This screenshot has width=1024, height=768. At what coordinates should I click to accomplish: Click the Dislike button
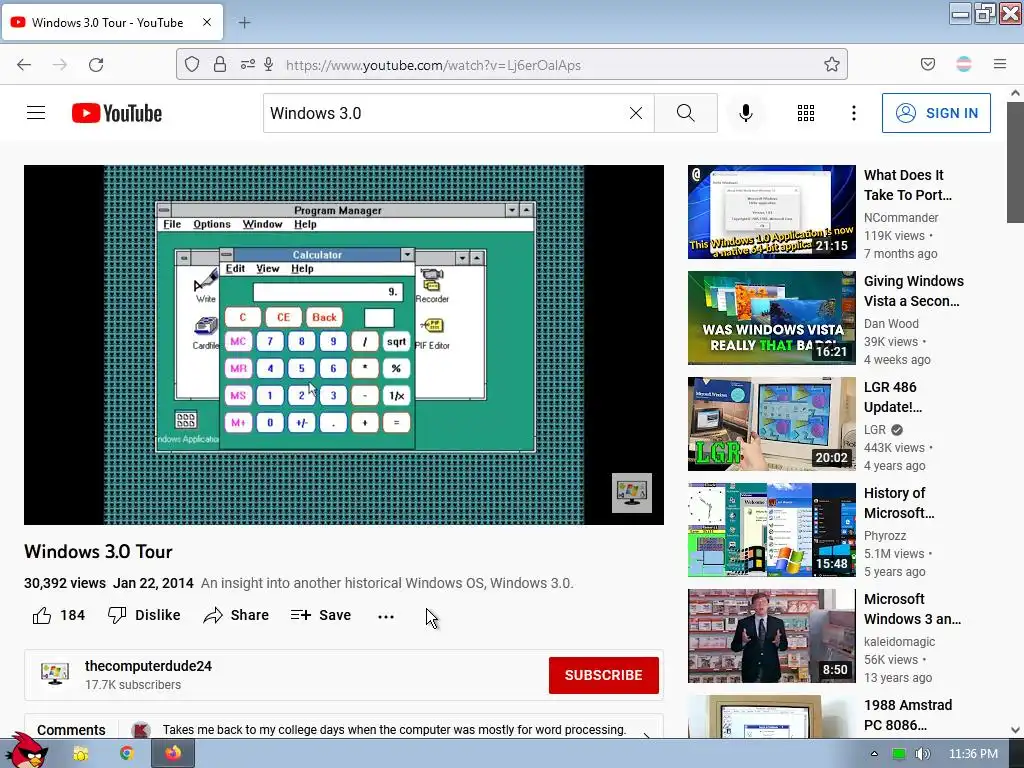coord(144,615)
